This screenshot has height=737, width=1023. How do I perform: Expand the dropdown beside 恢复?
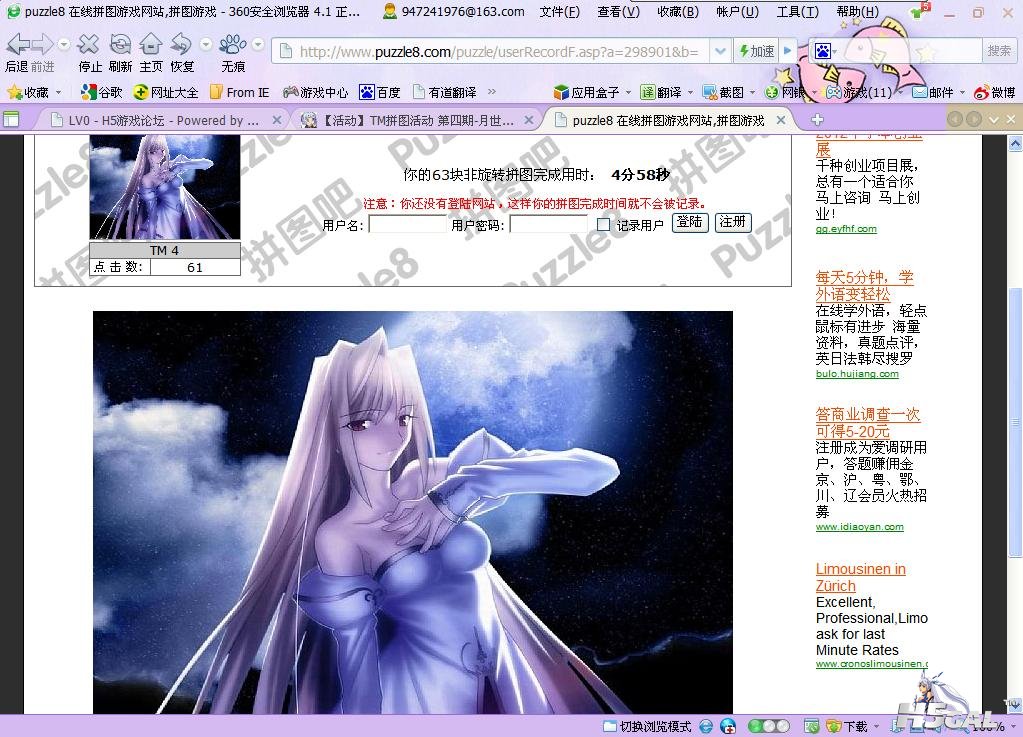pyautogui.click(x=206, y=44)
